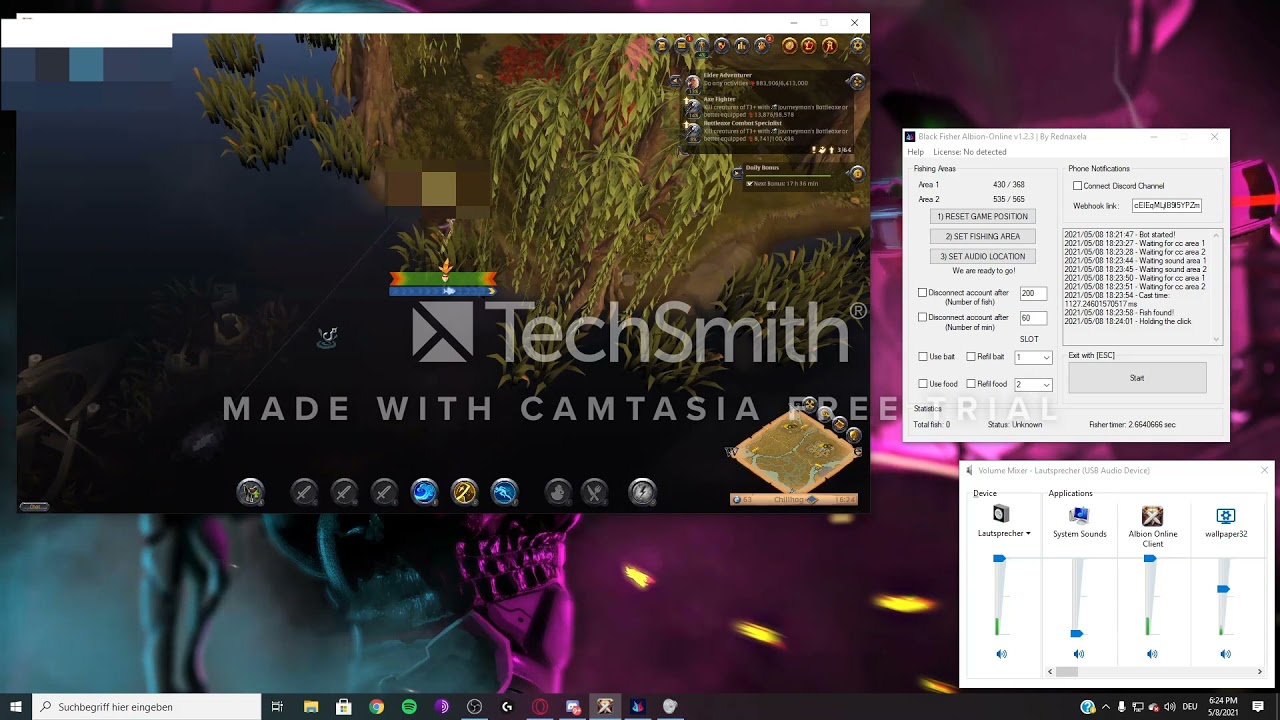Open File Explorer from the taskbar

[311, 706]
